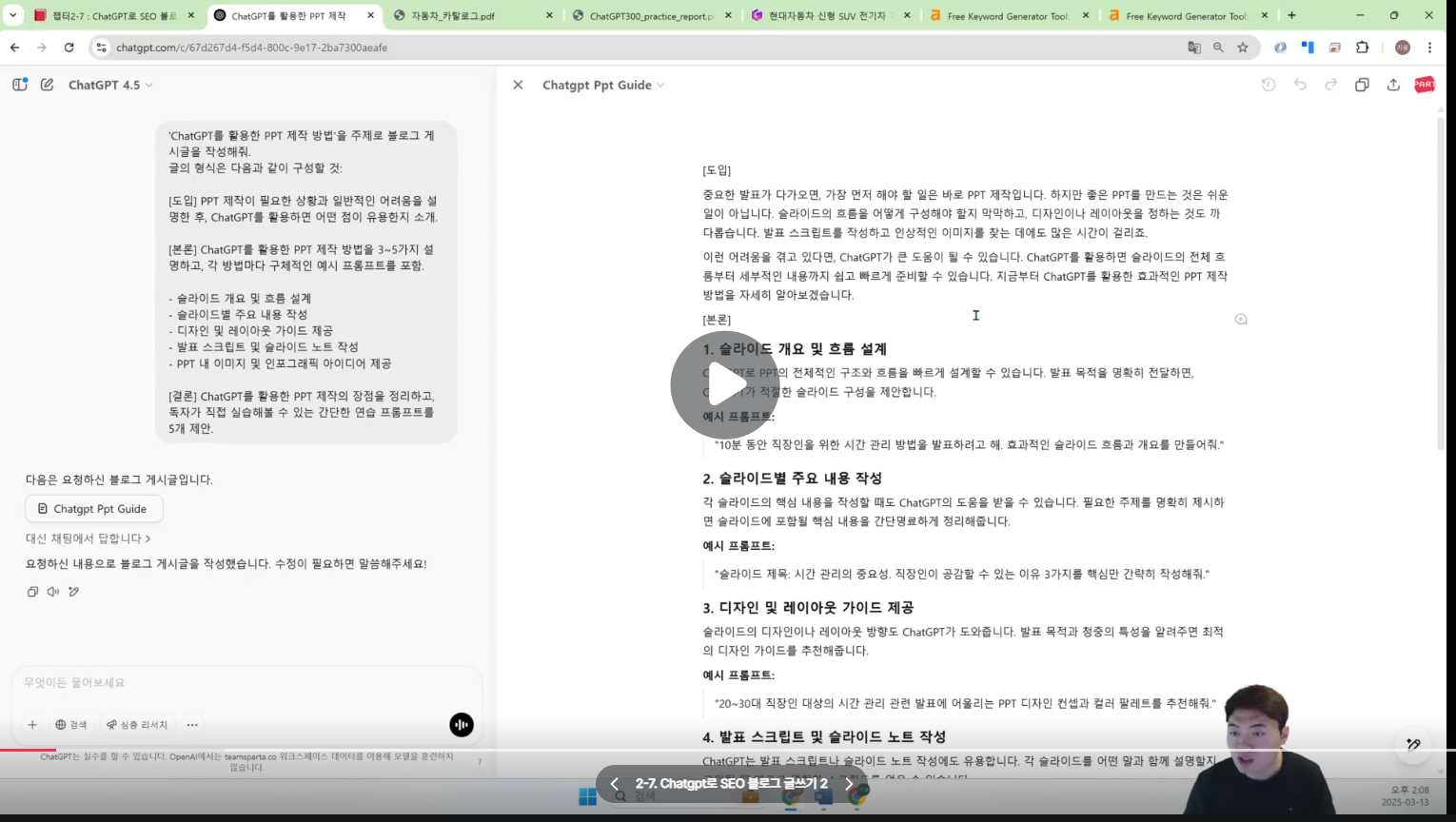Copy the assistant response in chat

pos(32,592)
